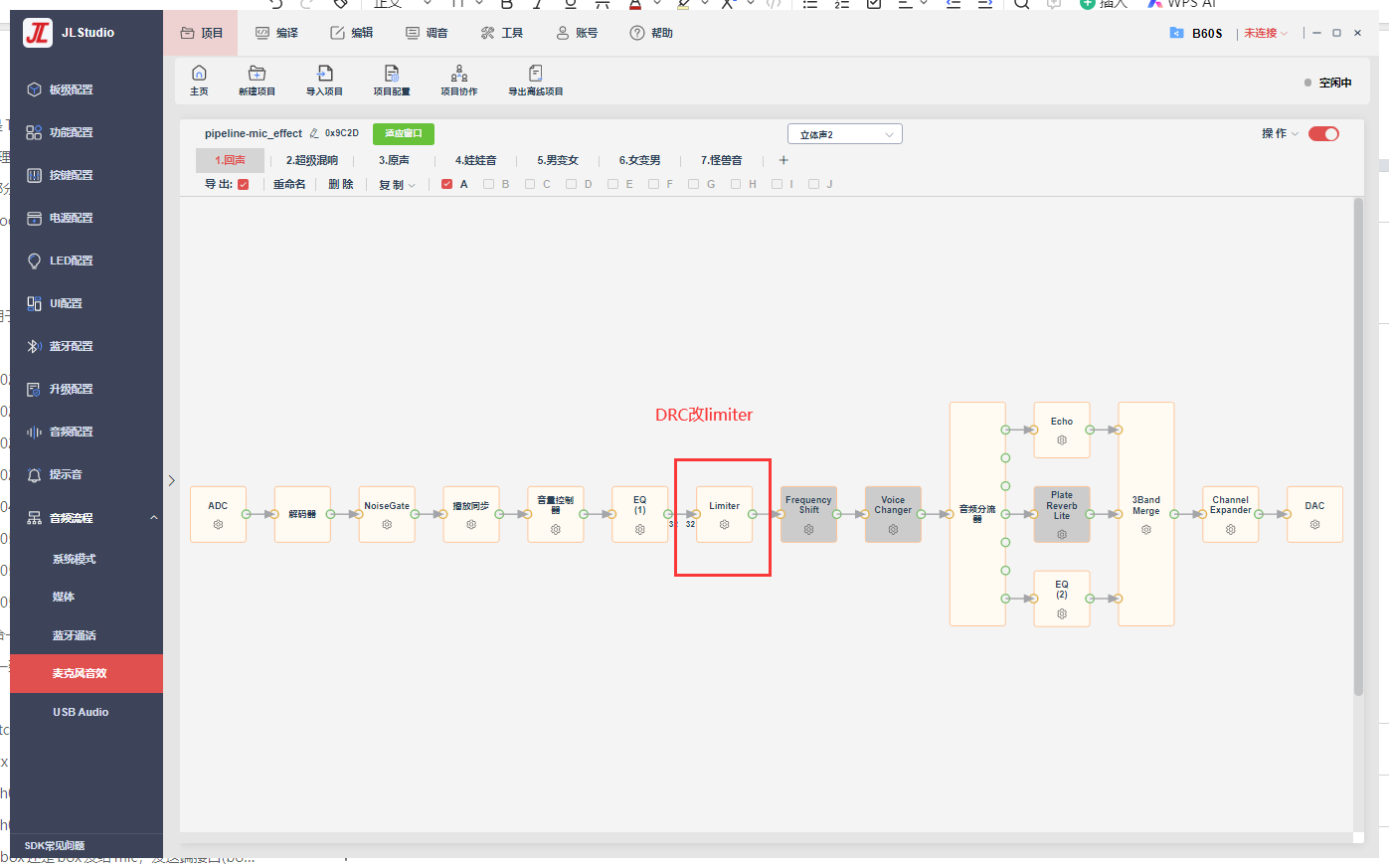Open settings gear of the DAC node
The width and height of the screenshot is (1389, 868).
tap(1314, 525)
